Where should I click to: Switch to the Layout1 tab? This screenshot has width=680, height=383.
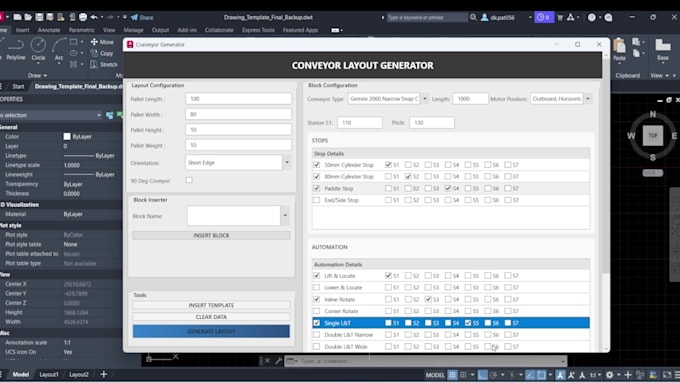pos(49,374)
